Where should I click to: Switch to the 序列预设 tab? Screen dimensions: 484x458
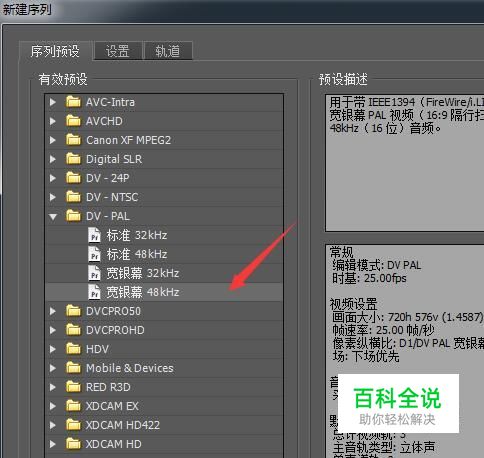click(55, 51)
